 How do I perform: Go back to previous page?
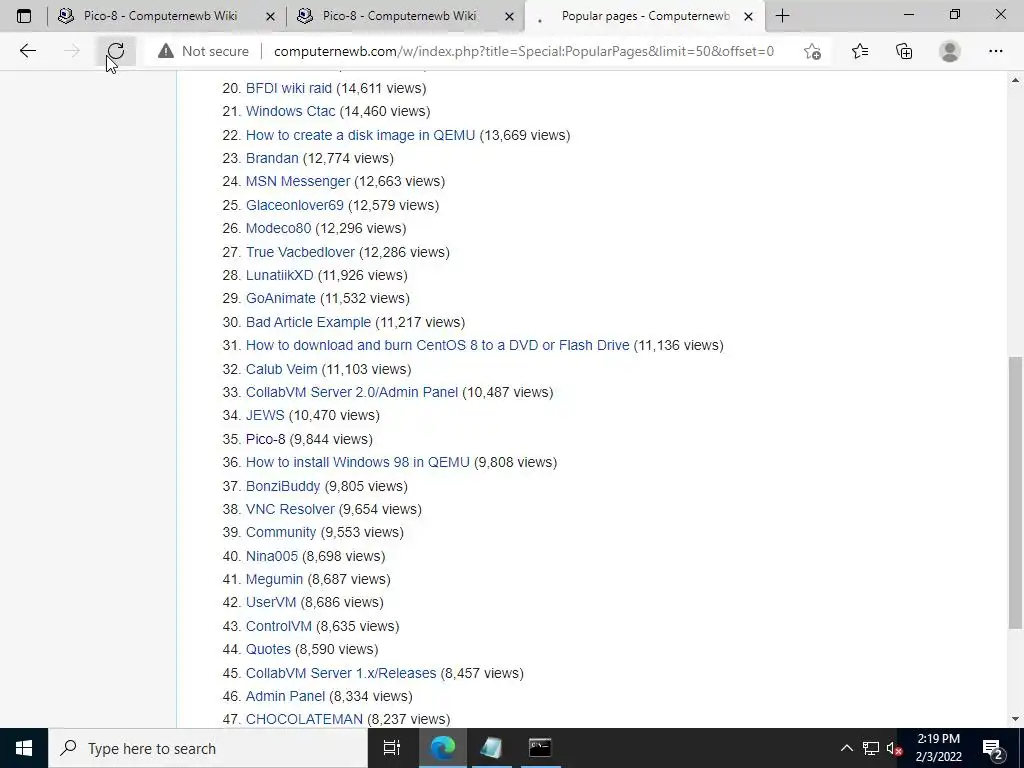pos(27,51)
